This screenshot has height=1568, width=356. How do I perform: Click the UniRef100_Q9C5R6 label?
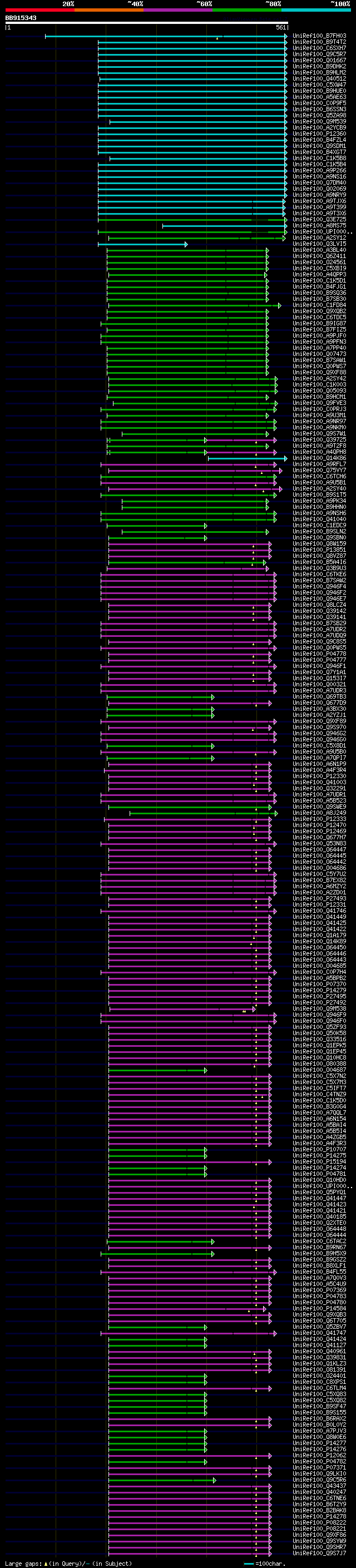(x=319, y=1480)
